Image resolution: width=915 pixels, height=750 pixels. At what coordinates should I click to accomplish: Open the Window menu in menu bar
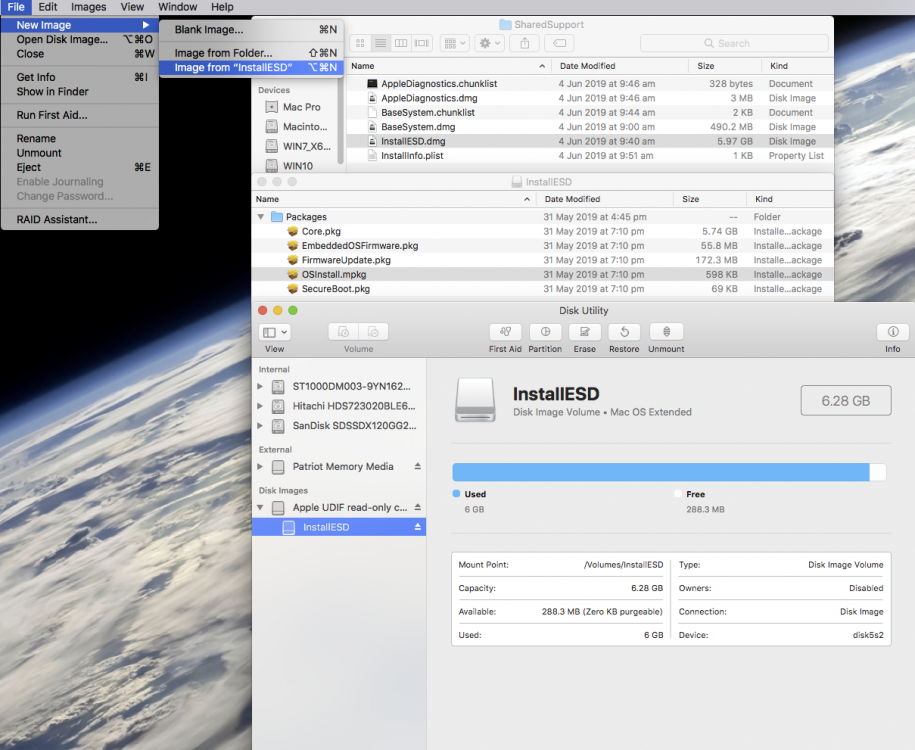(177, 7)
